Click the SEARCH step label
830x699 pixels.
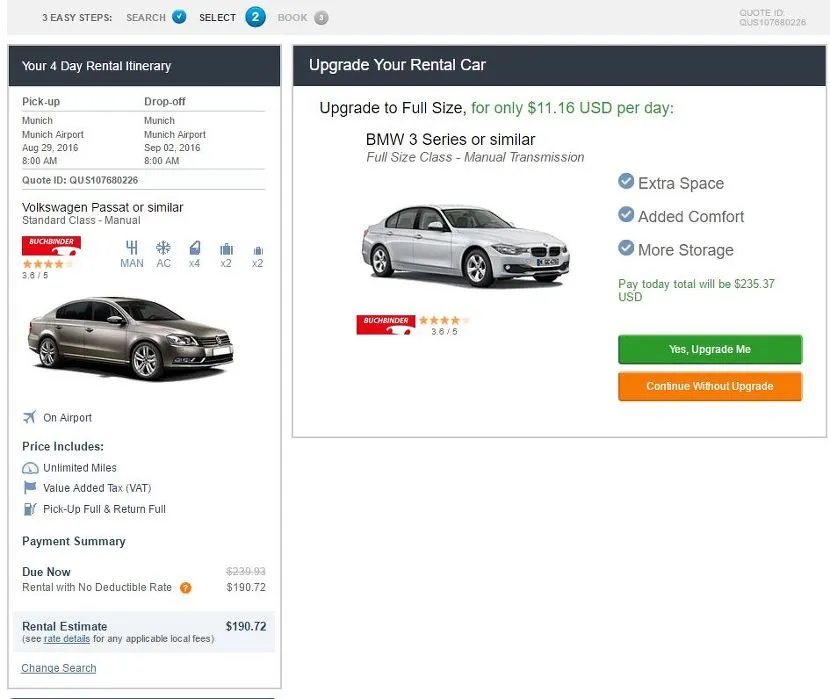[x=146, y=17]
